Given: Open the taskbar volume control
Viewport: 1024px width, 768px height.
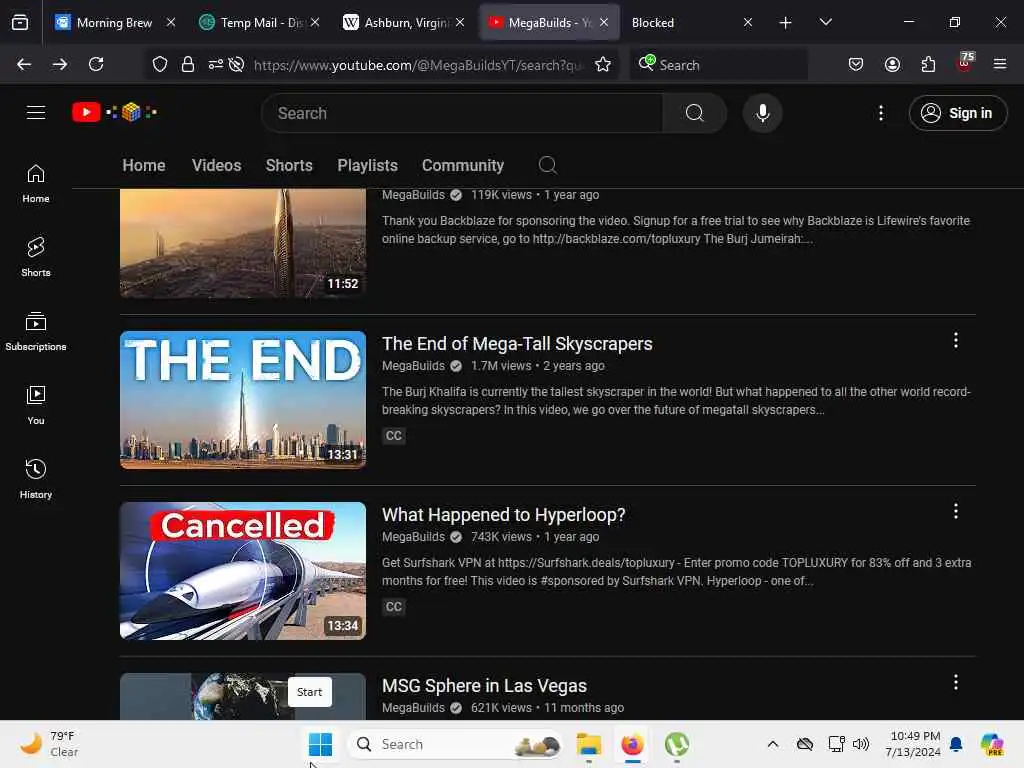Looking at the screenshot, I should (861, 744).
